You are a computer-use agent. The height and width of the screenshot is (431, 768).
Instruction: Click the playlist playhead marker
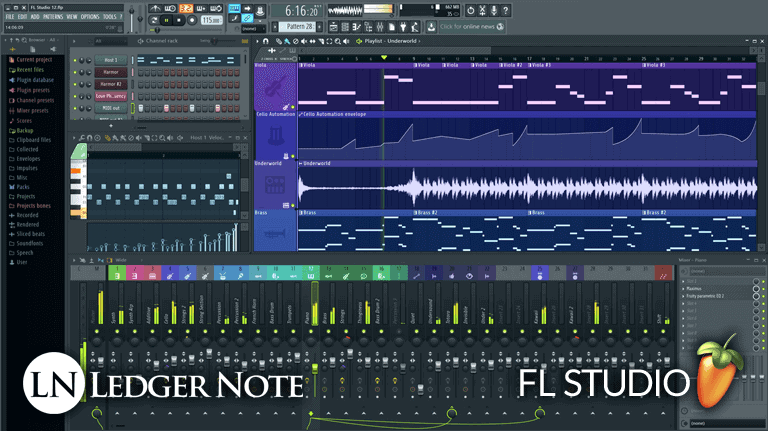tap(384, 58)
